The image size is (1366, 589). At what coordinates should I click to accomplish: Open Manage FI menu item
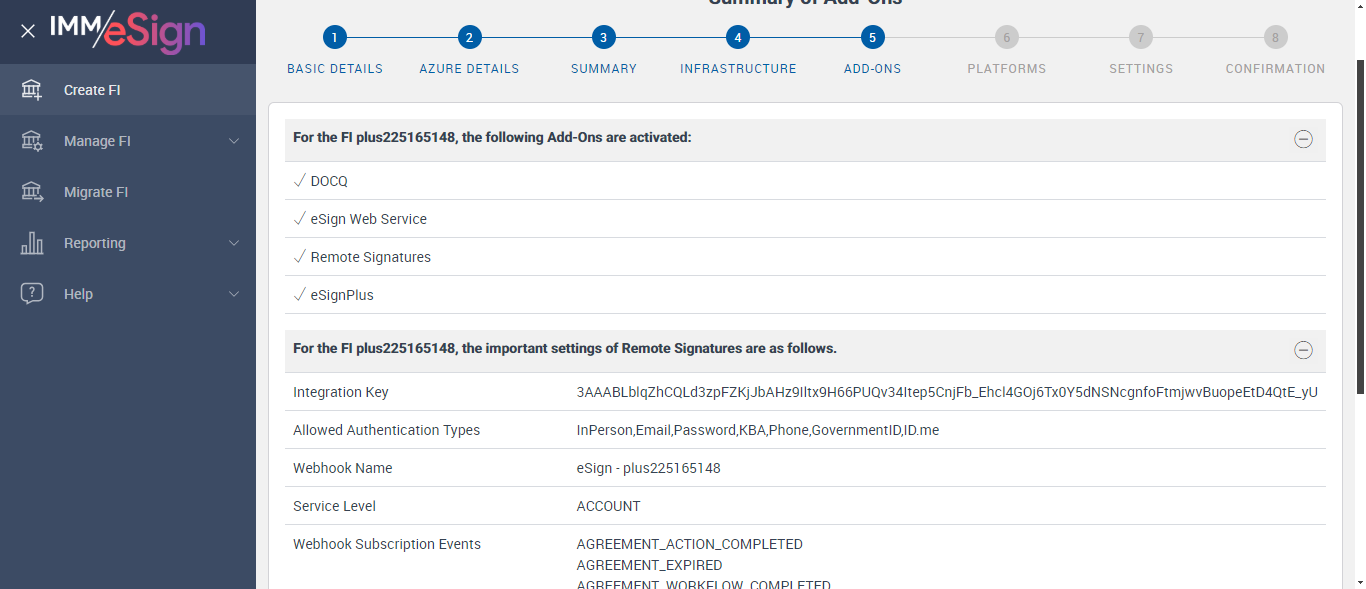coord(128,141)
